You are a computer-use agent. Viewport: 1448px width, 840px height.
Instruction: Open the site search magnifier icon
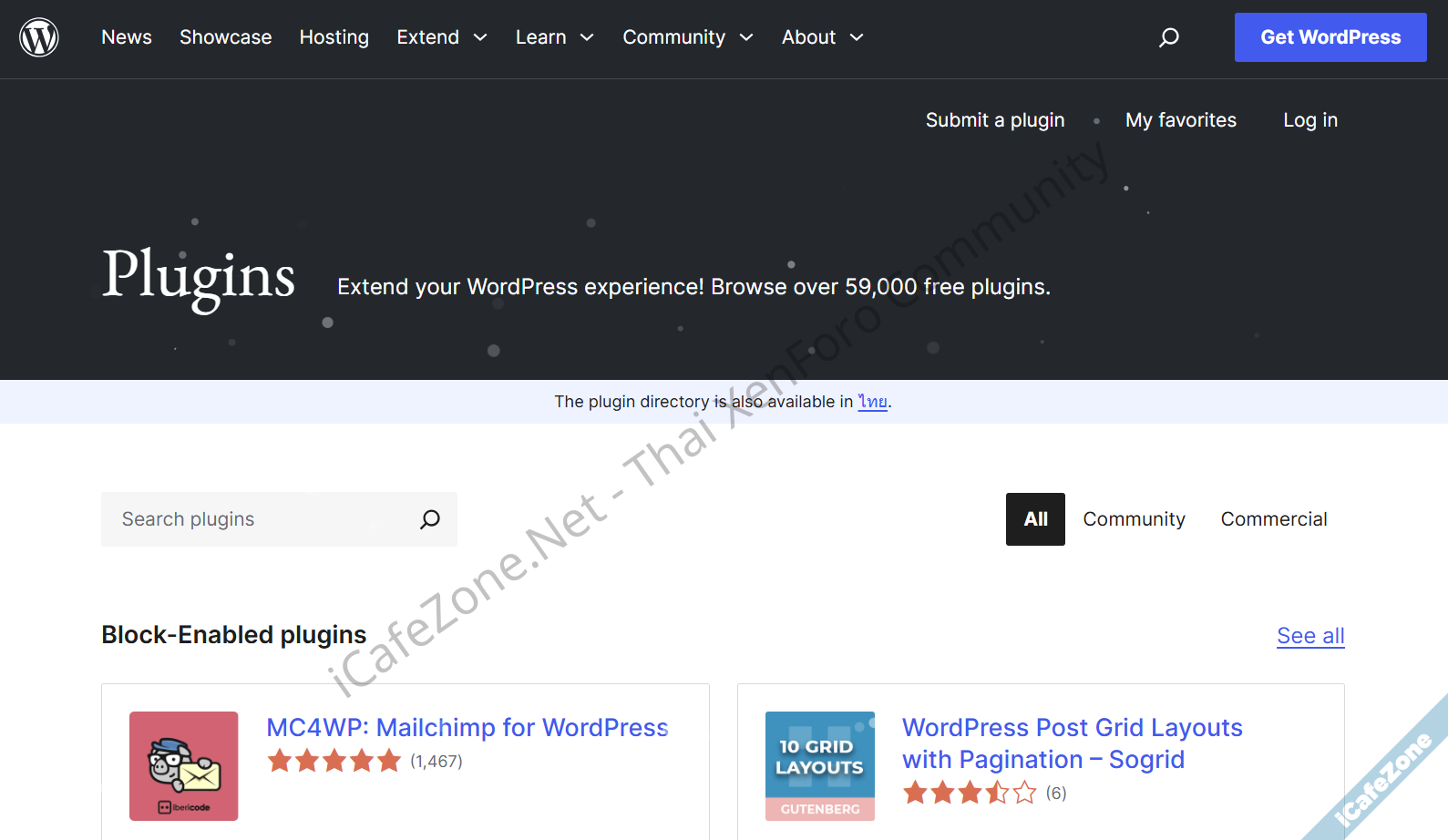1168,37
